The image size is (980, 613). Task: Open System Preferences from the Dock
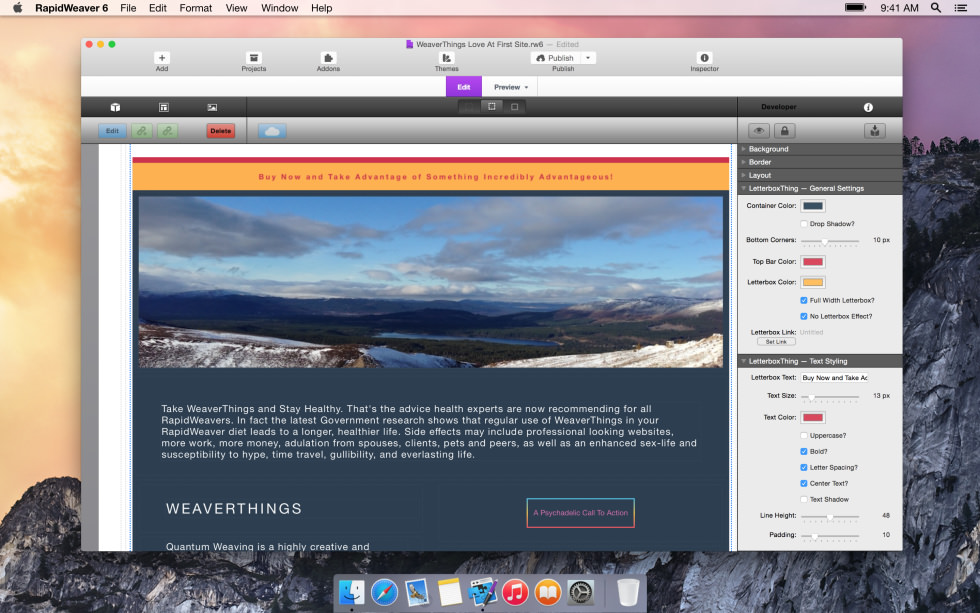pos(581,592)
